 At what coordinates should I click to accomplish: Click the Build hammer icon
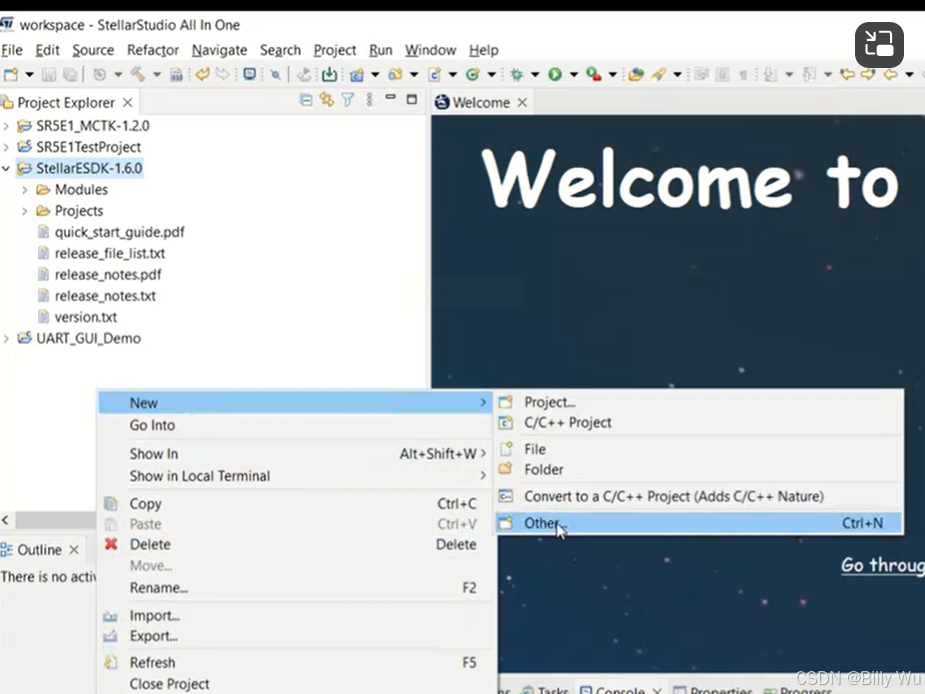point(137,75)
